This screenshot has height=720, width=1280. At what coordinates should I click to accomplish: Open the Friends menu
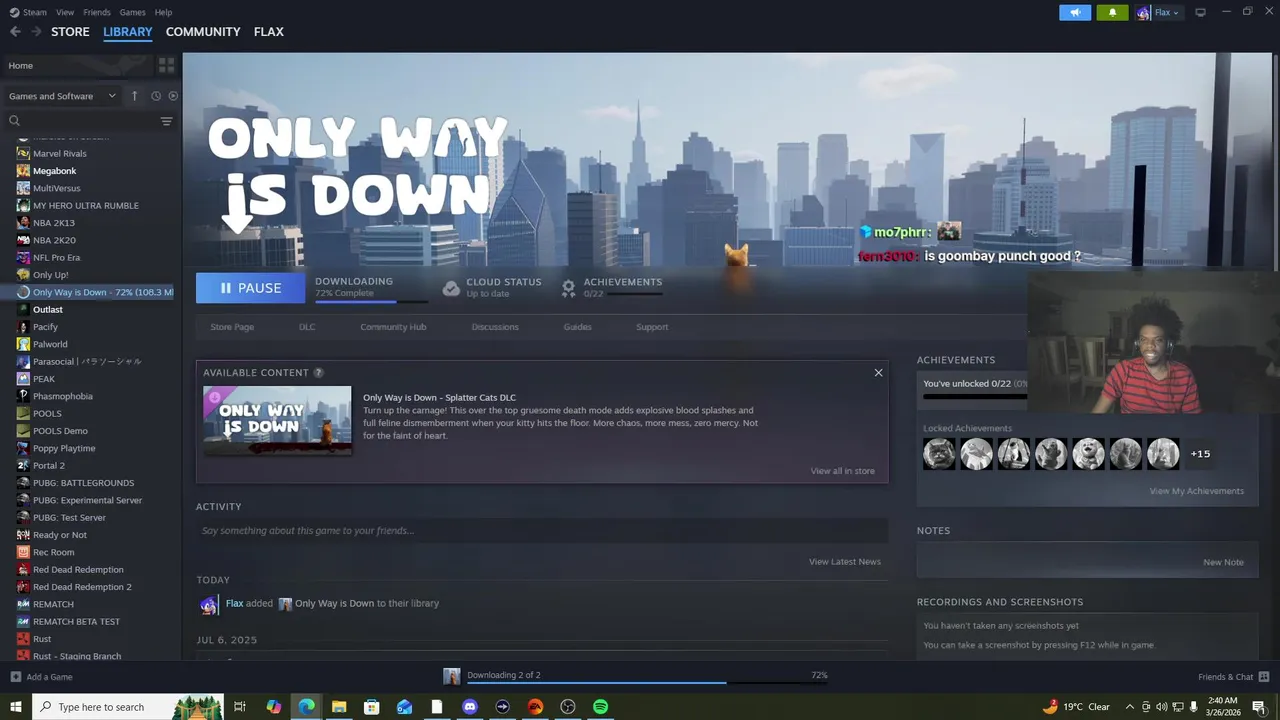coord(97,12)
